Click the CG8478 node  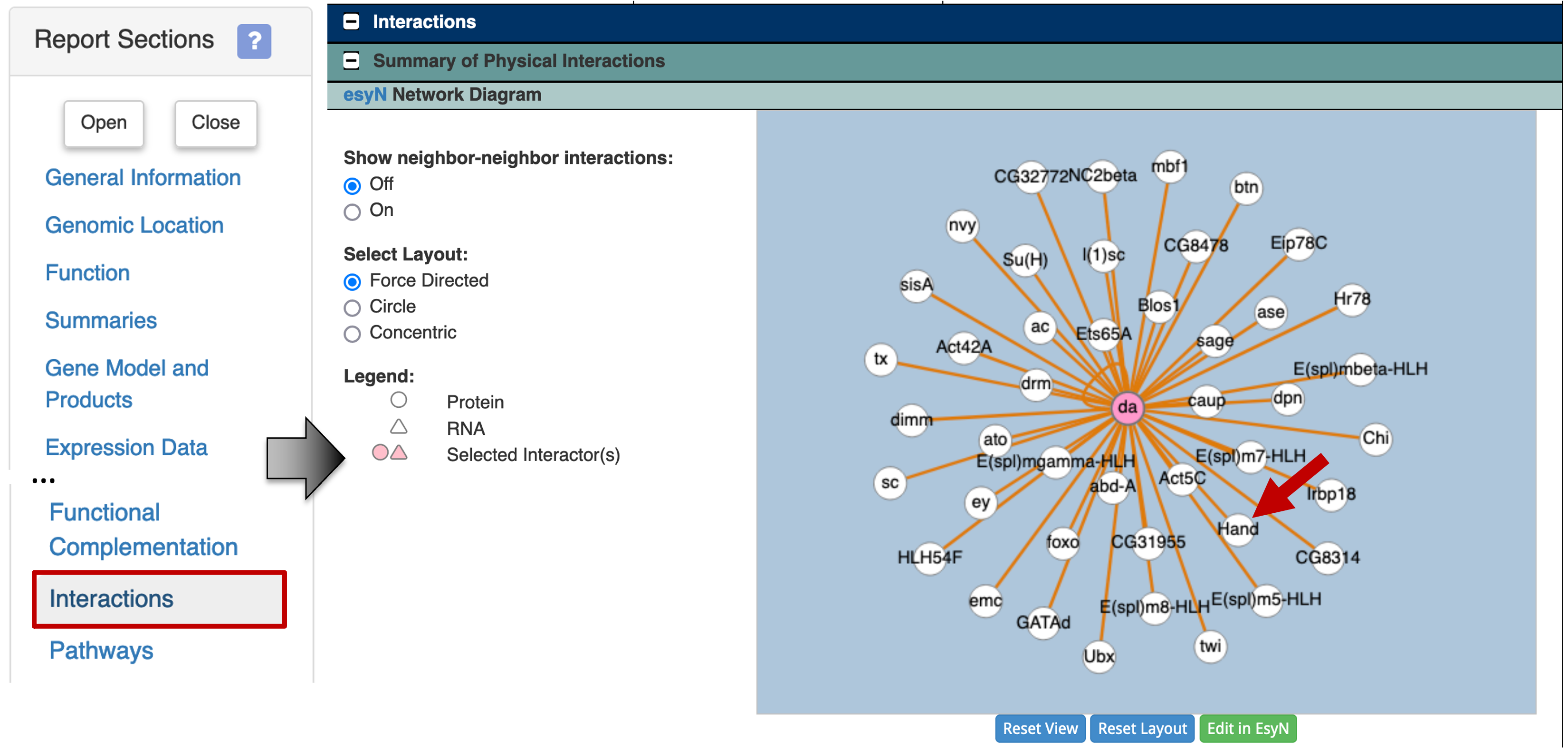tap(1196, 245)
